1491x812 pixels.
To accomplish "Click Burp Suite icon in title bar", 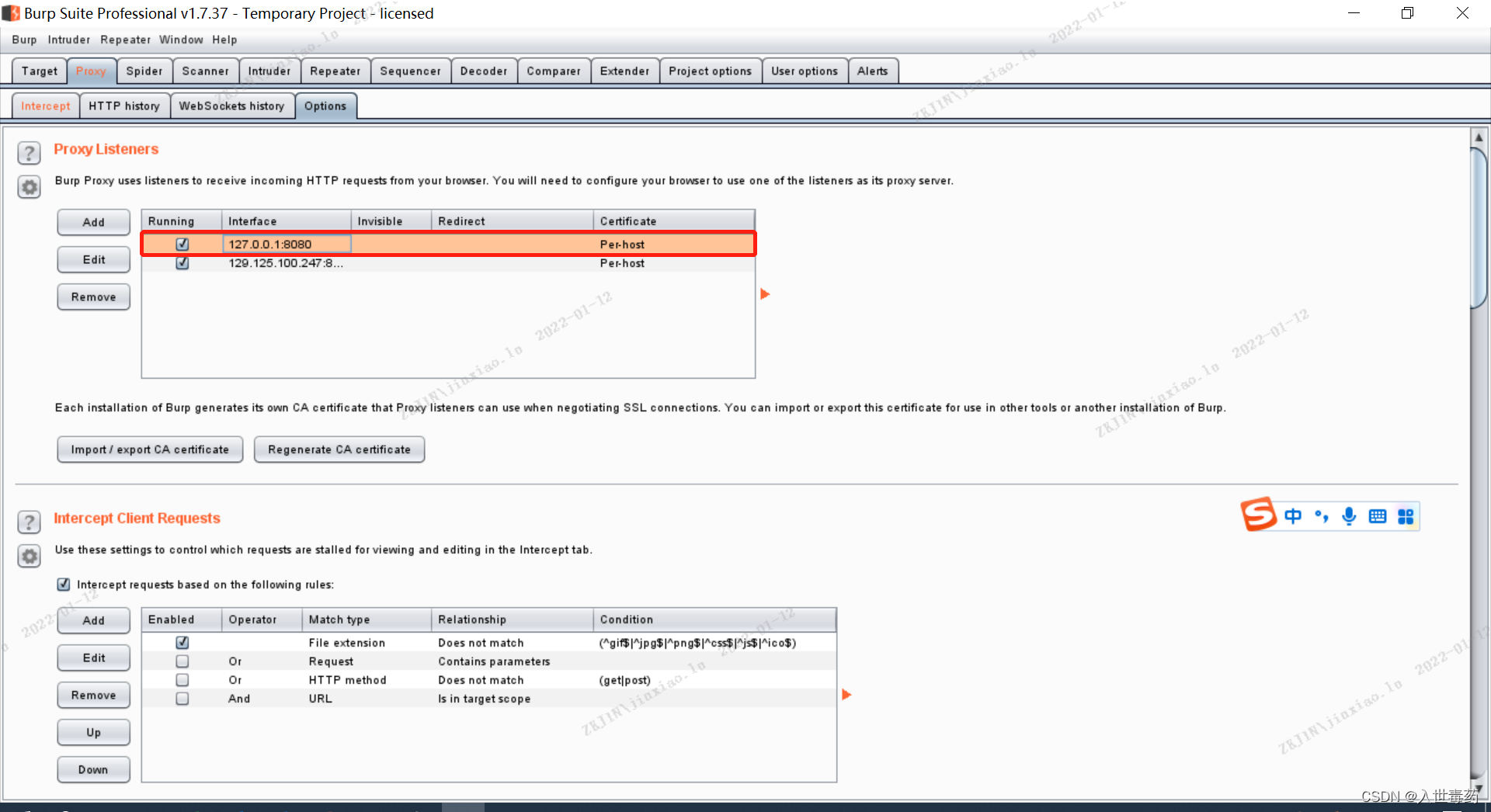I will [11, 13].
